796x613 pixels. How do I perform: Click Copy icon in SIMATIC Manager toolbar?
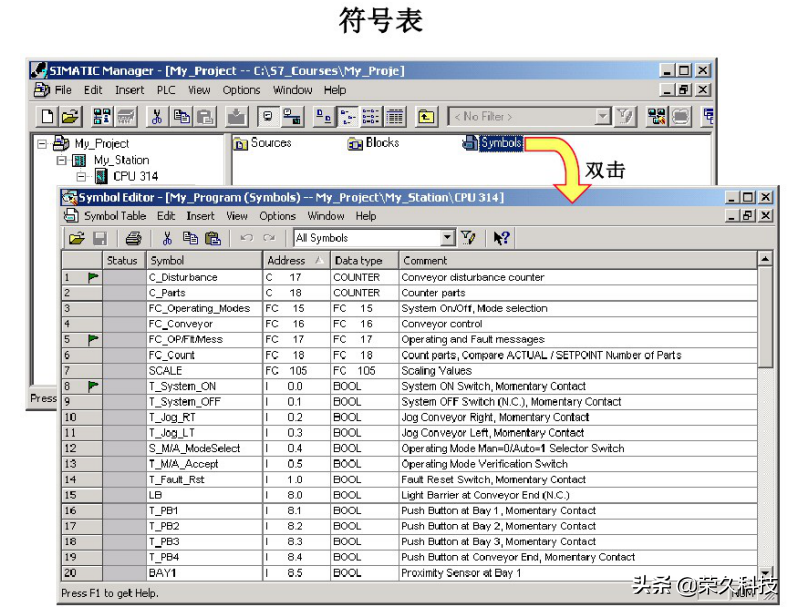click(181, 117)
